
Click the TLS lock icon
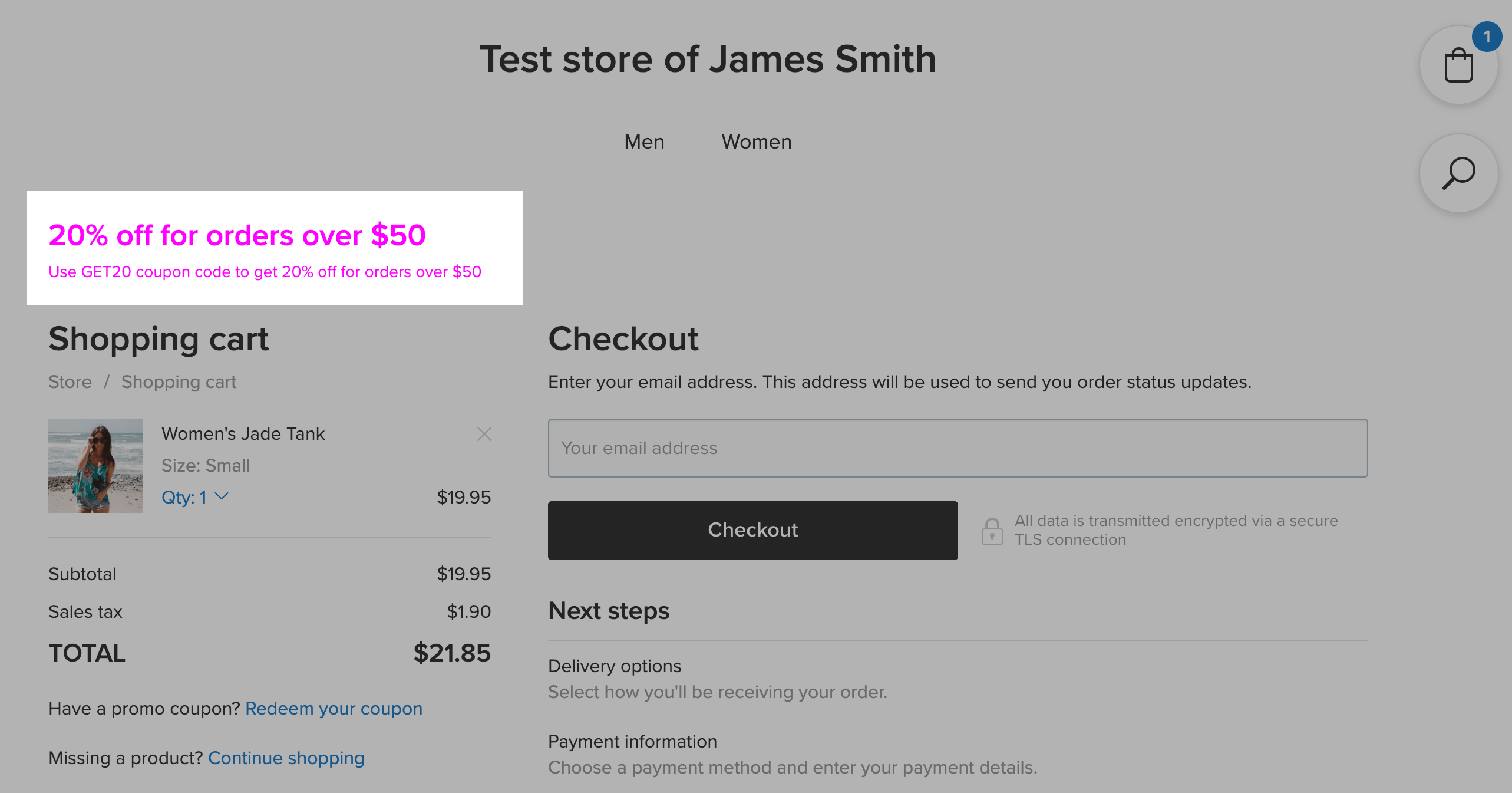(992, 531)
